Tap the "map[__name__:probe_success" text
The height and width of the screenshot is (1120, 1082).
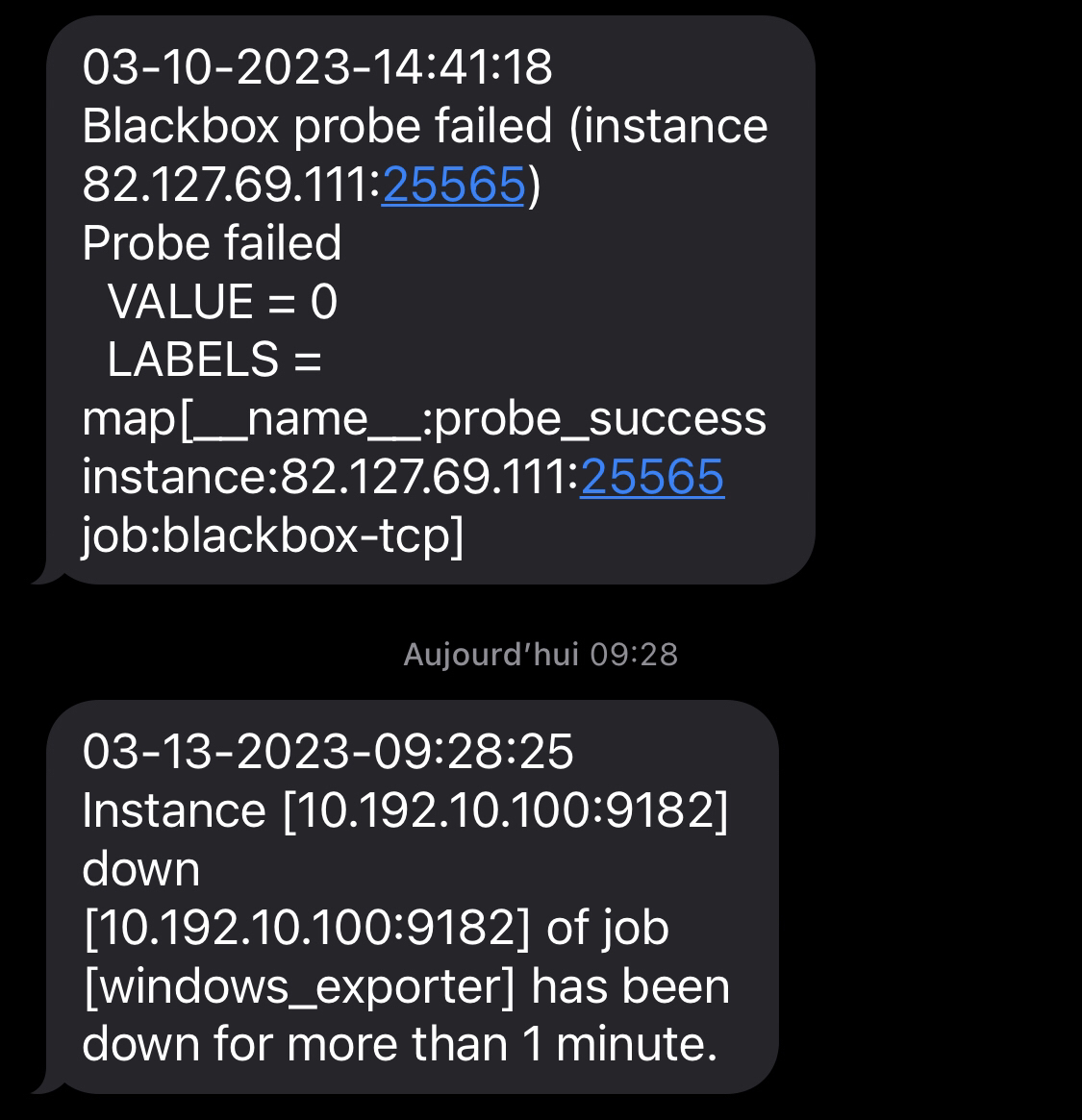tap(424, 418)
